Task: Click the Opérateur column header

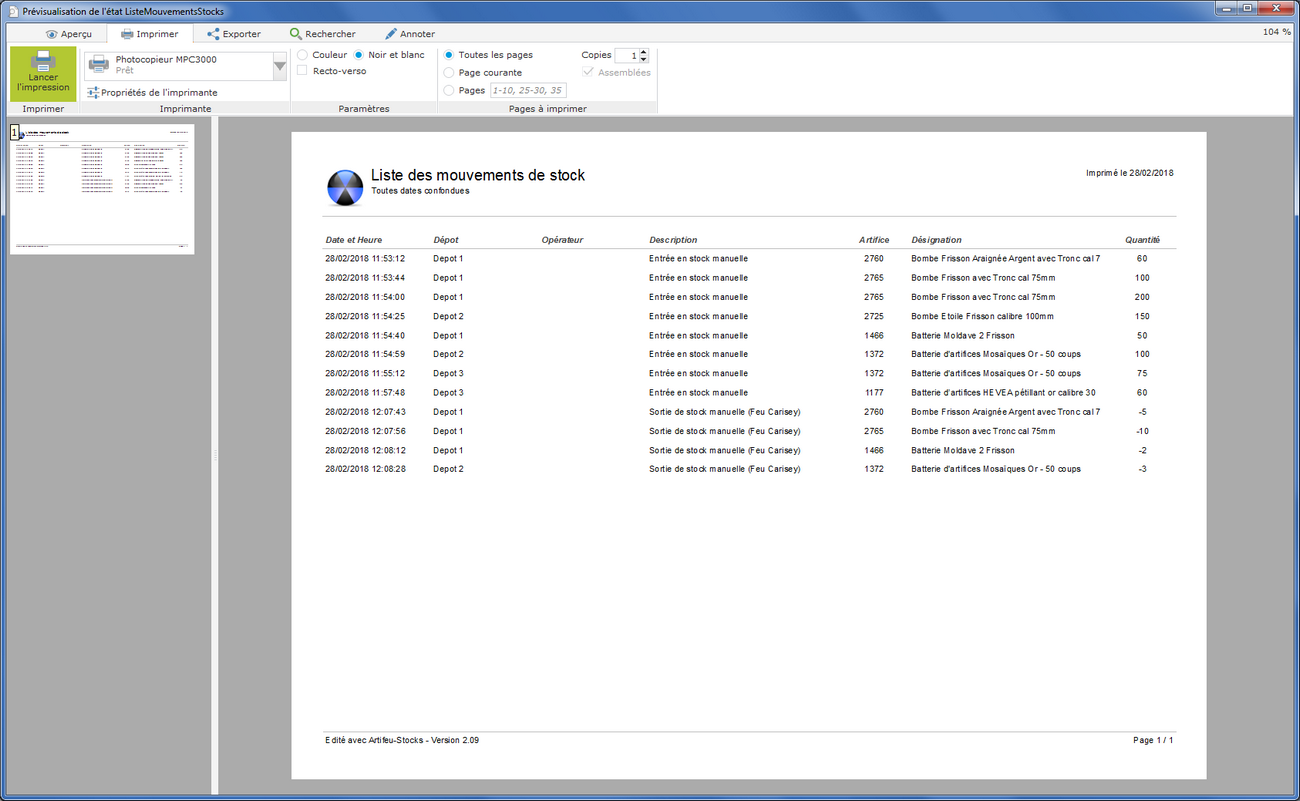Action: click(562, 240)
